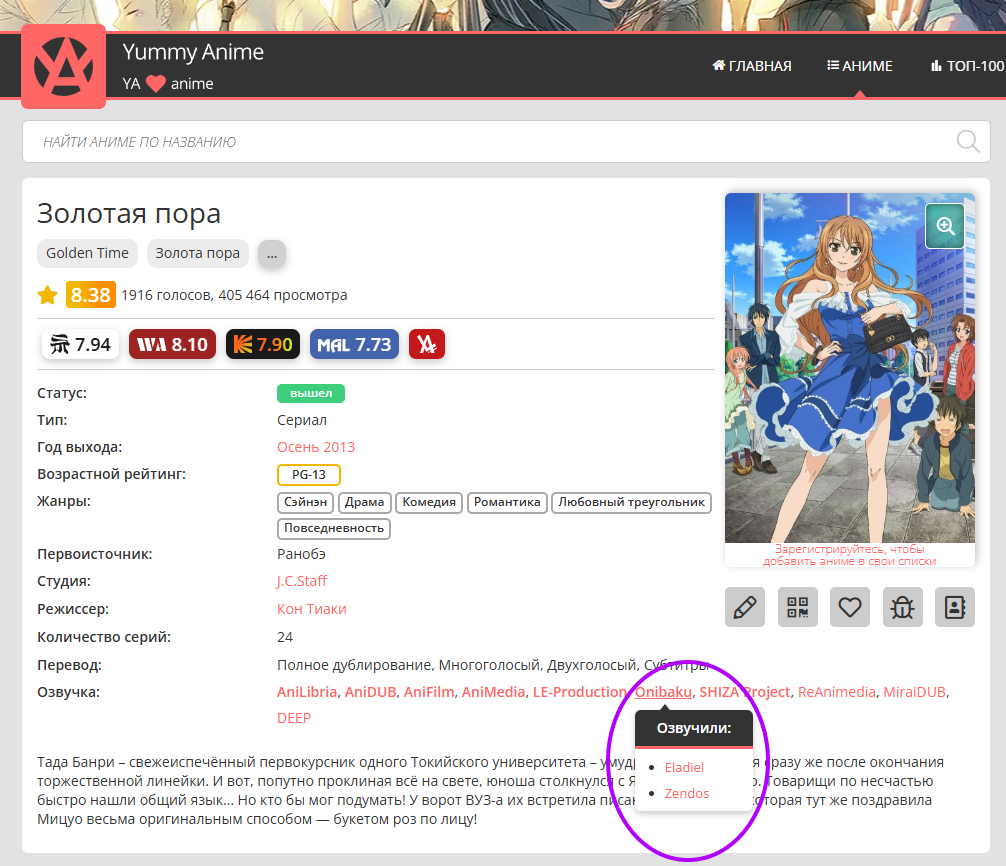1006x866 pixels.
Task: Open the ReAnimedia dubbing link
Action: tap(837, 692)
